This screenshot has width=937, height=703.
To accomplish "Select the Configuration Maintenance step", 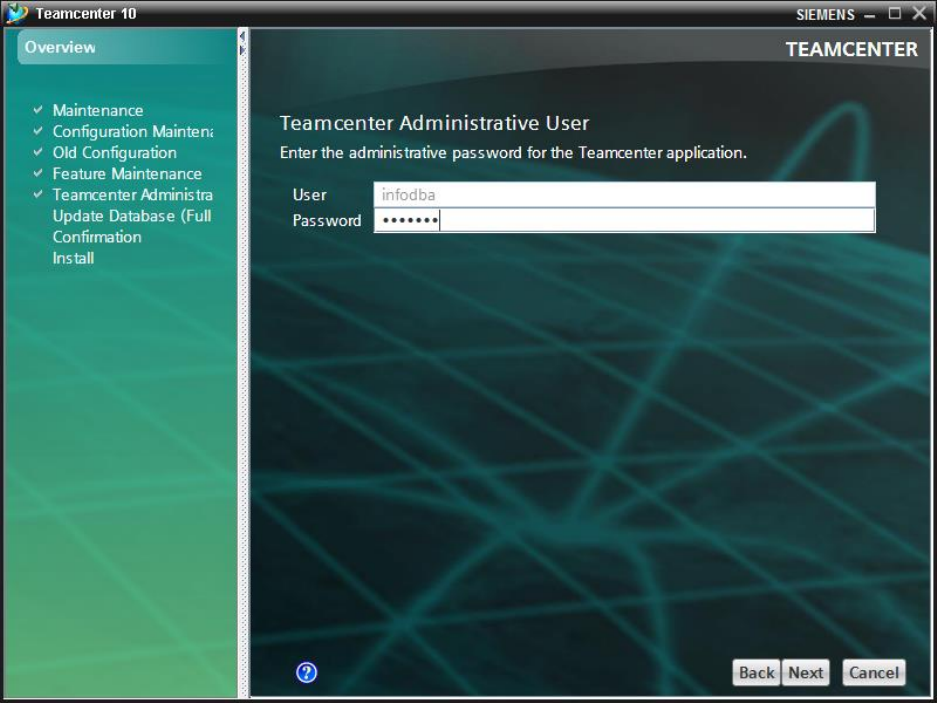I will click(x=133, y=132).
